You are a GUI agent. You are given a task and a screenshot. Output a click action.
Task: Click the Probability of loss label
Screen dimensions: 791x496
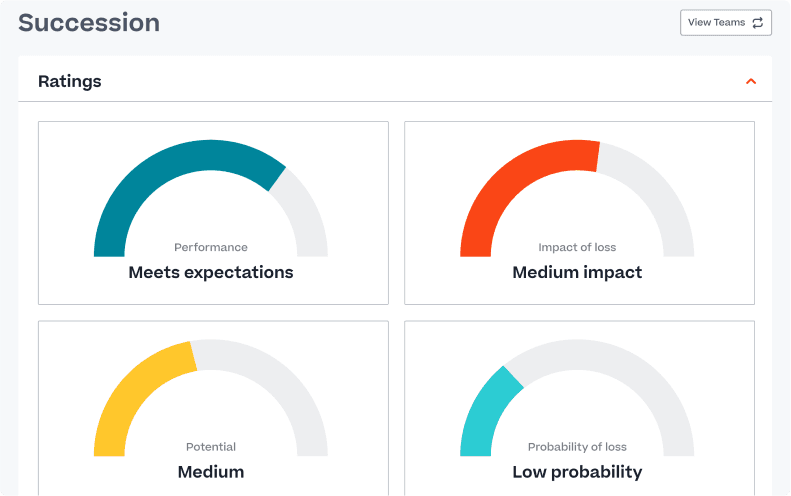(x=577, y=447)
